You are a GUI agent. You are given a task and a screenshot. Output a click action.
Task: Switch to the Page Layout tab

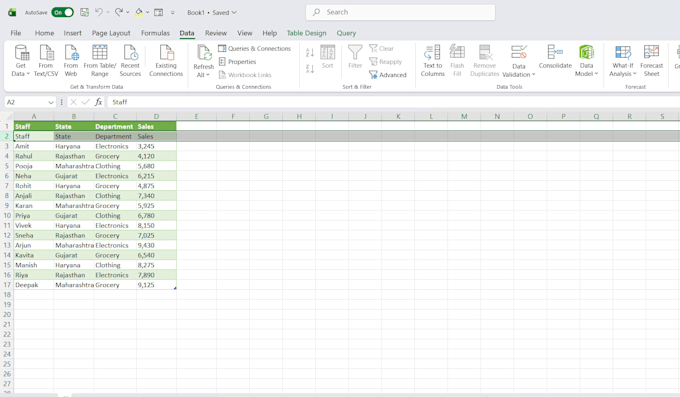111,33
